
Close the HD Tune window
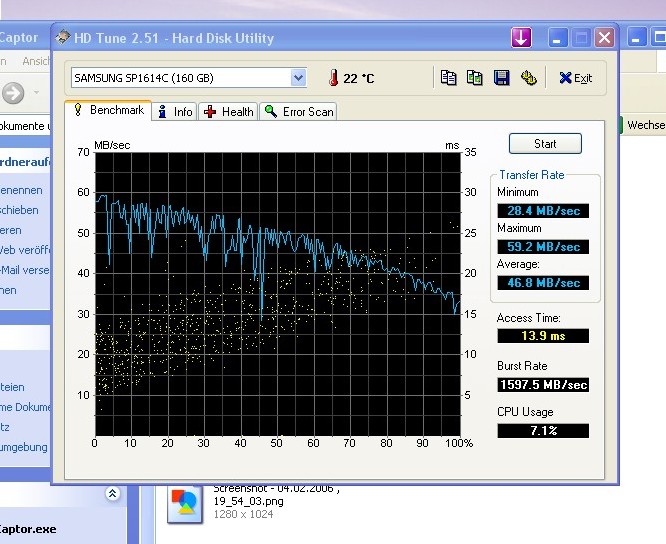coord(604,38)
